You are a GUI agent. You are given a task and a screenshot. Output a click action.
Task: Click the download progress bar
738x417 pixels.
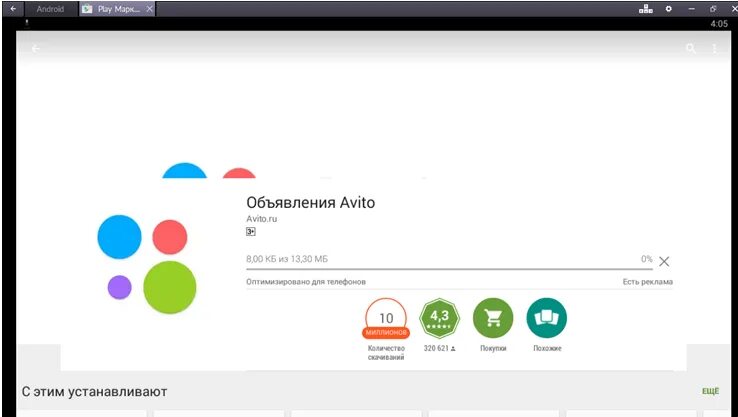coord(449,269)
